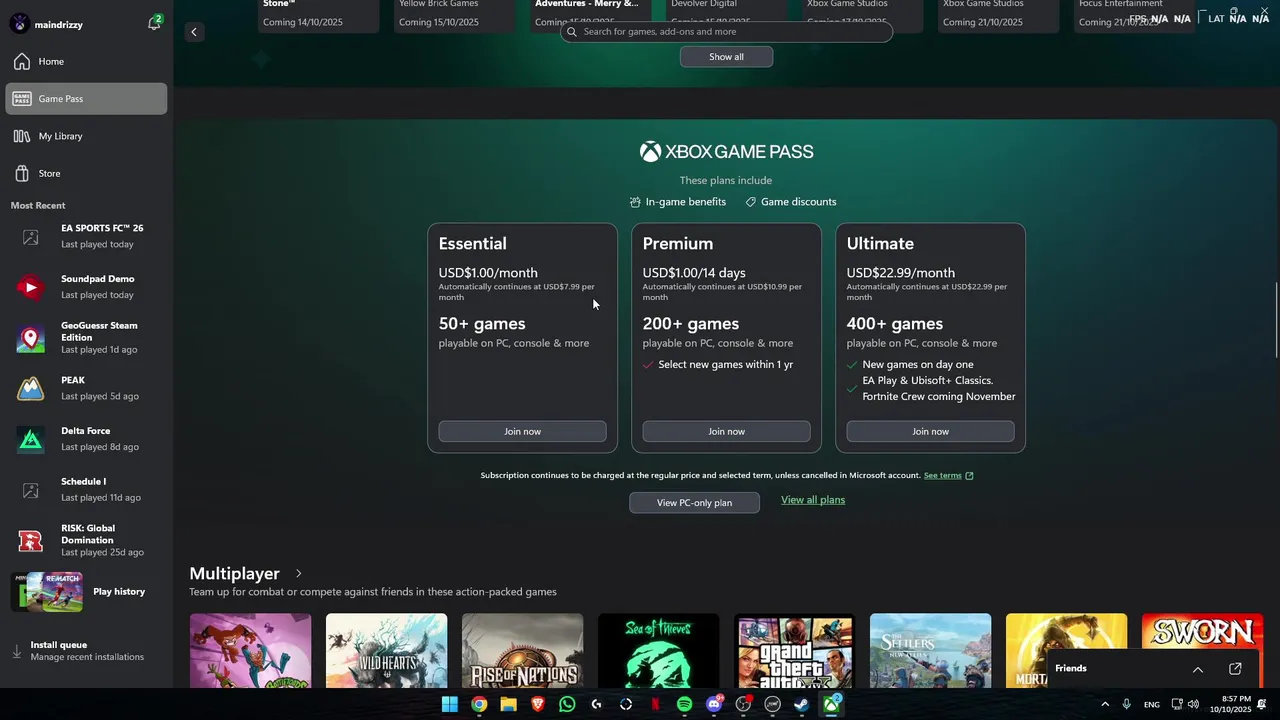Open File Explorer from taskbar

508,704
